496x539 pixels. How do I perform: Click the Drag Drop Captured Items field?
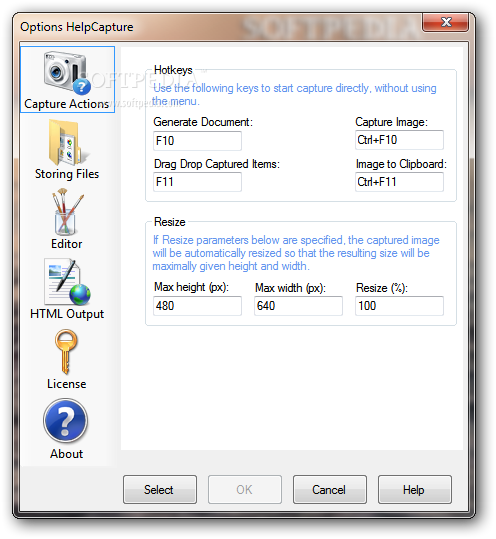pos(197,182)
